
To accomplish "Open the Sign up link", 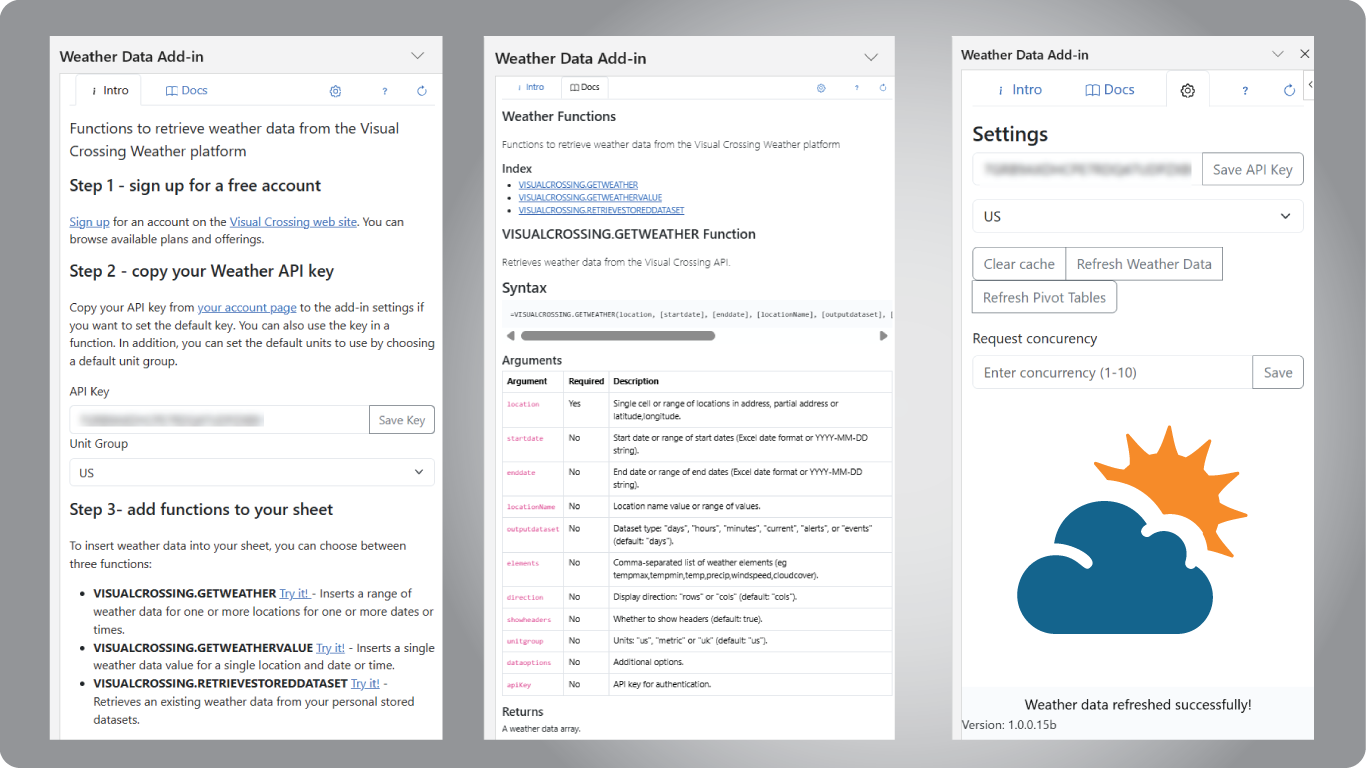I will 89,222.
